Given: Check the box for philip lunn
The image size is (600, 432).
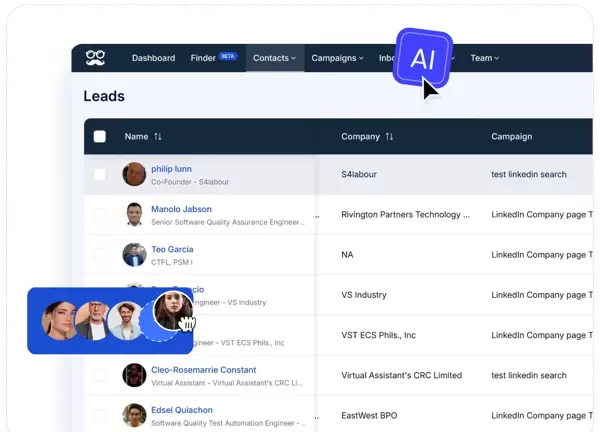Looking at the screenshot, I should (99, 175).
